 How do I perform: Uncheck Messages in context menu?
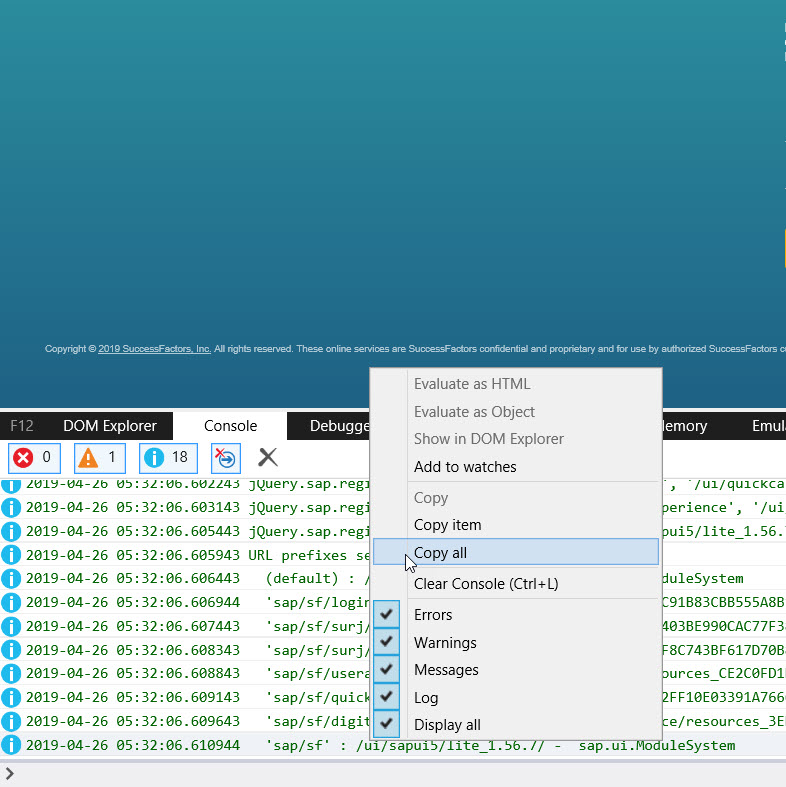[515, 670]
